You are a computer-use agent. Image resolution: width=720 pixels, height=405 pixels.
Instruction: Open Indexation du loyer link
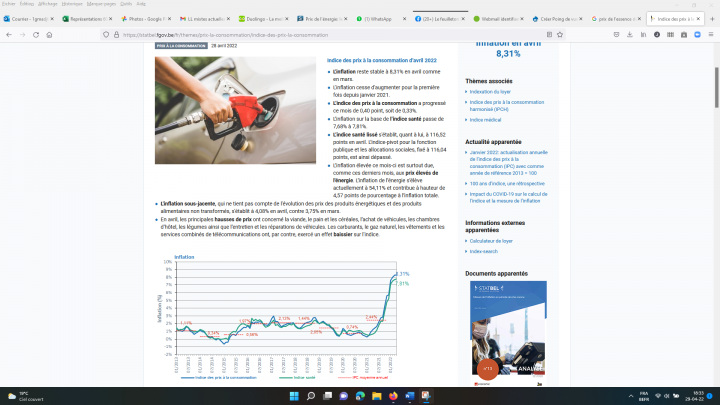490,92
